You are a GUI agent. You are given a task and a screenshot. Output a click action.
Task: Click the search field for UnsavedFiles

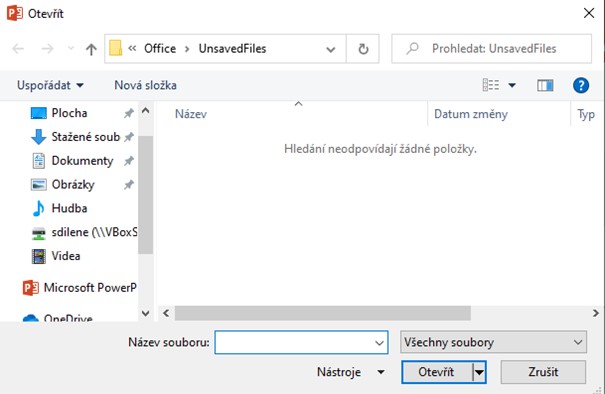coord(492,49)
